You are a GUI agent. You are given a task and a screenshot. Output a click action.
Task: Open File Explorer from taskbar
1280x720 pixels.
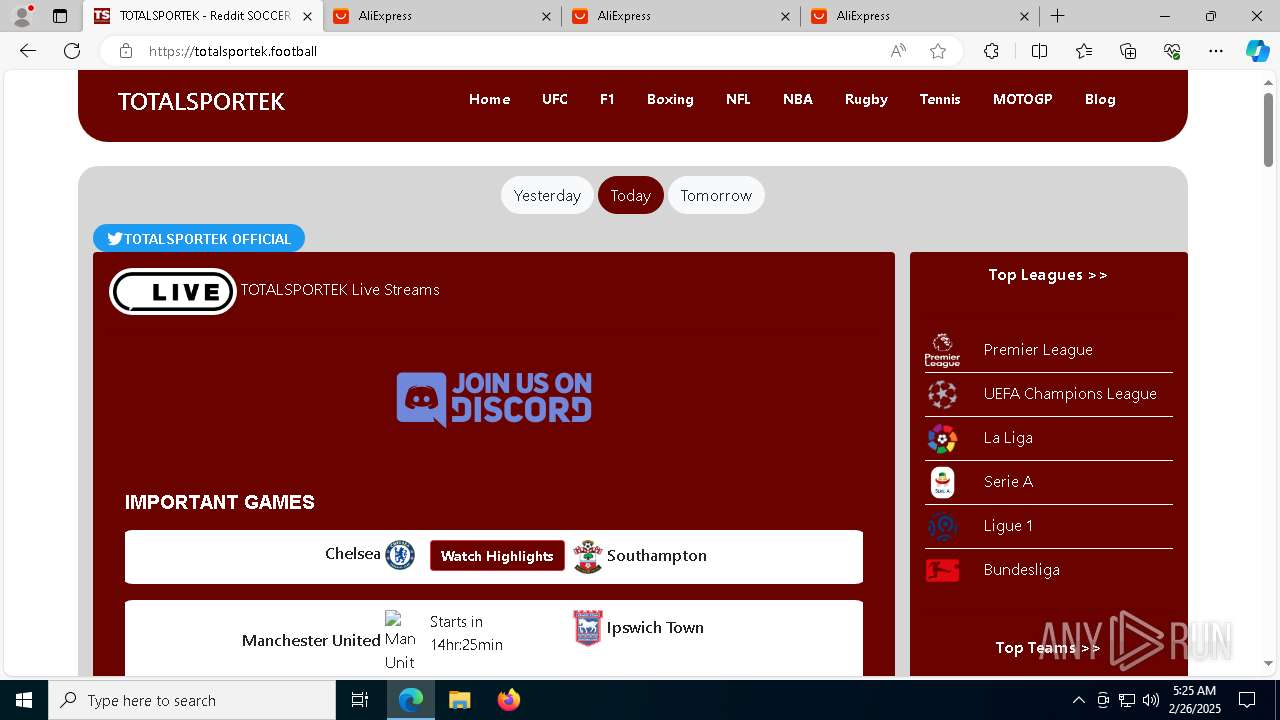coord(459,700)
